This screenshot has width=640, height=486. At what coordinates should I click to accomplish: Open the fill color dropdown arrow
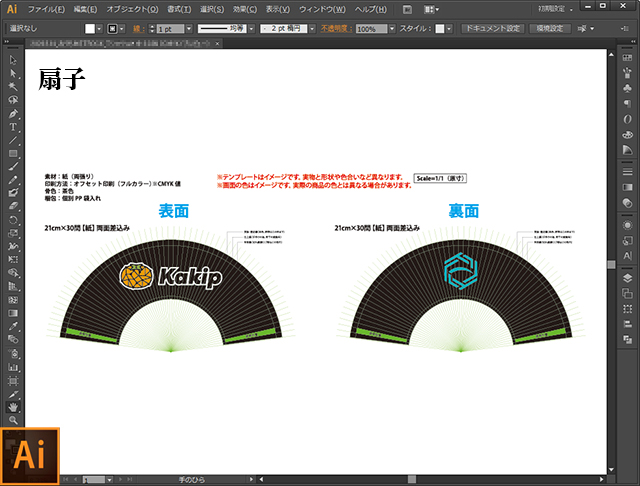pyautogui.click(x=99, y=29)
